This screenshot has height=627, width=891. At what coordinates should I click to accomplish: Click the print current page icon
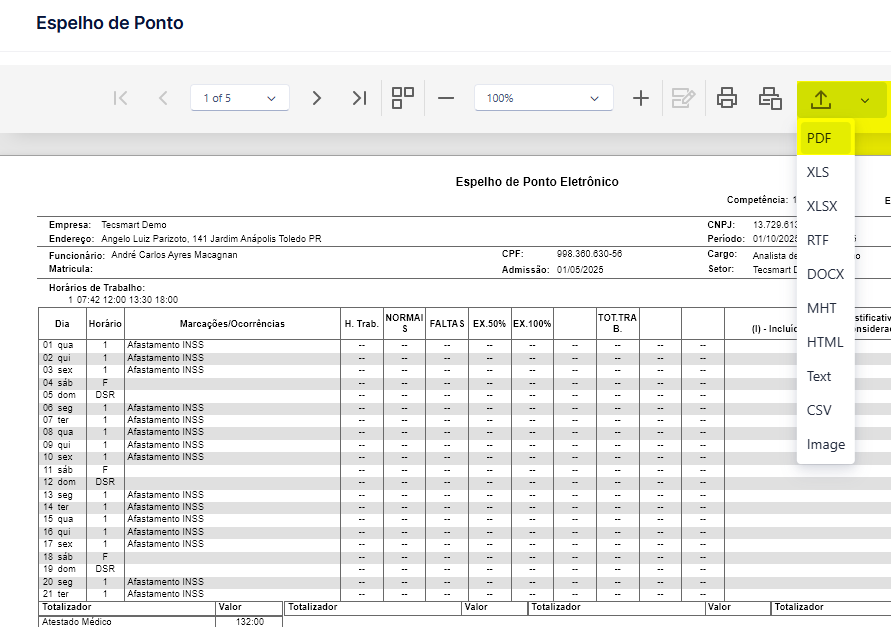click(771, 98)
